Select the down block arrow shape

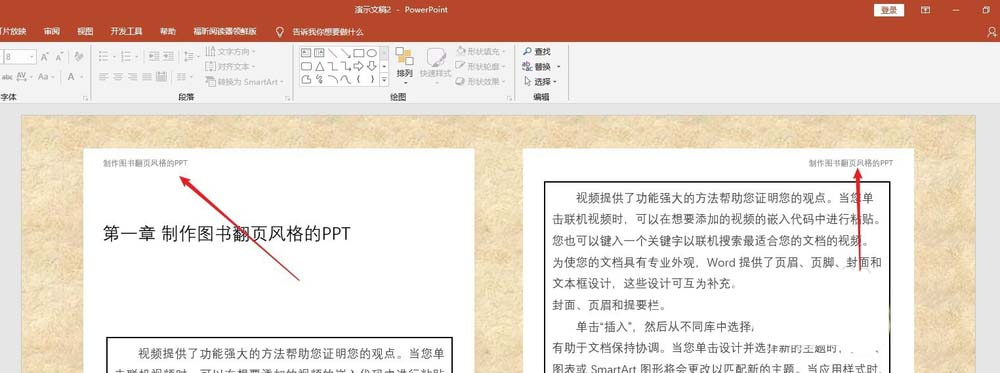(x=371, y=66)
